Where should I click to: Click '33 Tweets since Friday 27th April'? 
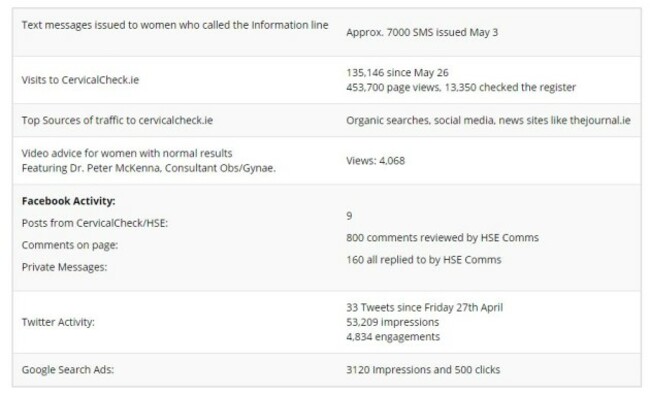pyautogui.click(x=424, y=308)
